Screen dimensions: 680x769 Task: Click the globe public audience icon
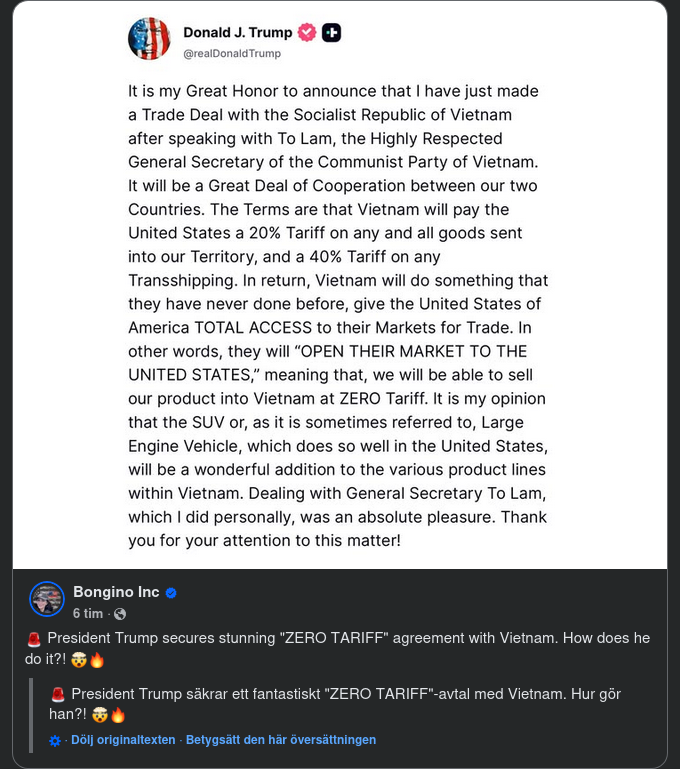coord(120,614)
